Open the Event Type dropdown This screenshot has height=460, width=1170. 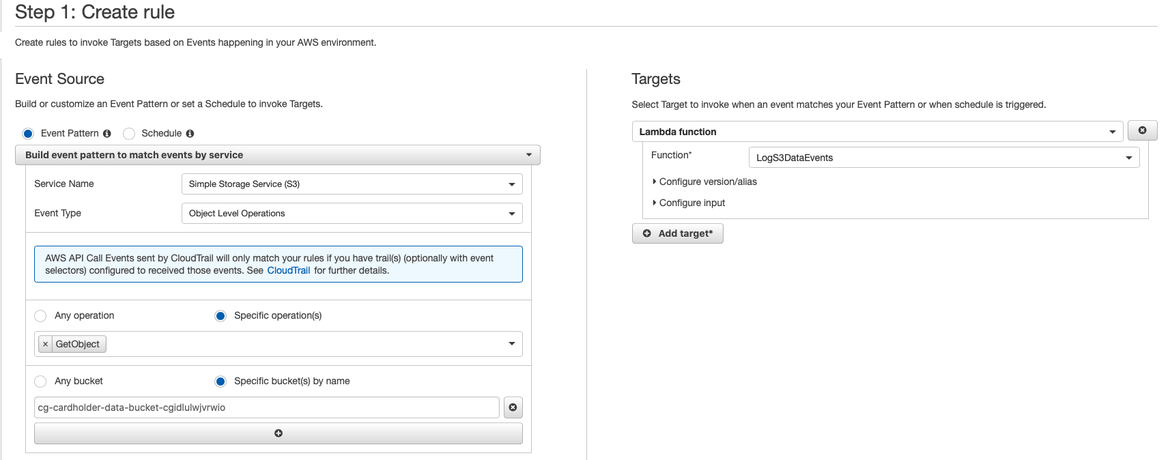pyautogui.click(x=352, y=213)
